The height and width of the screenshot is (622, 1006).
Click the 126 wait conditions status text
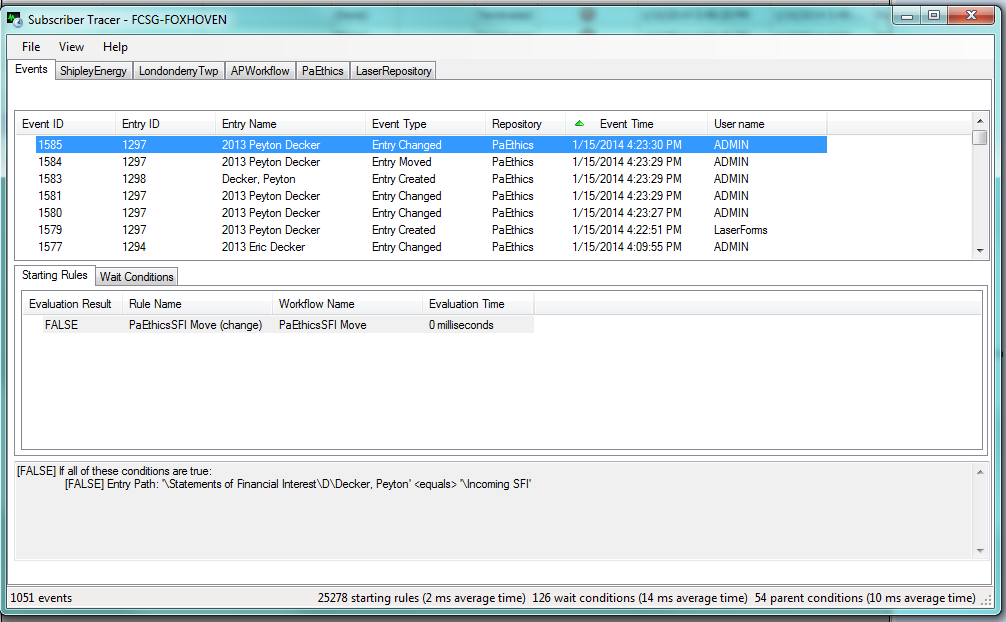coord(640,598)
